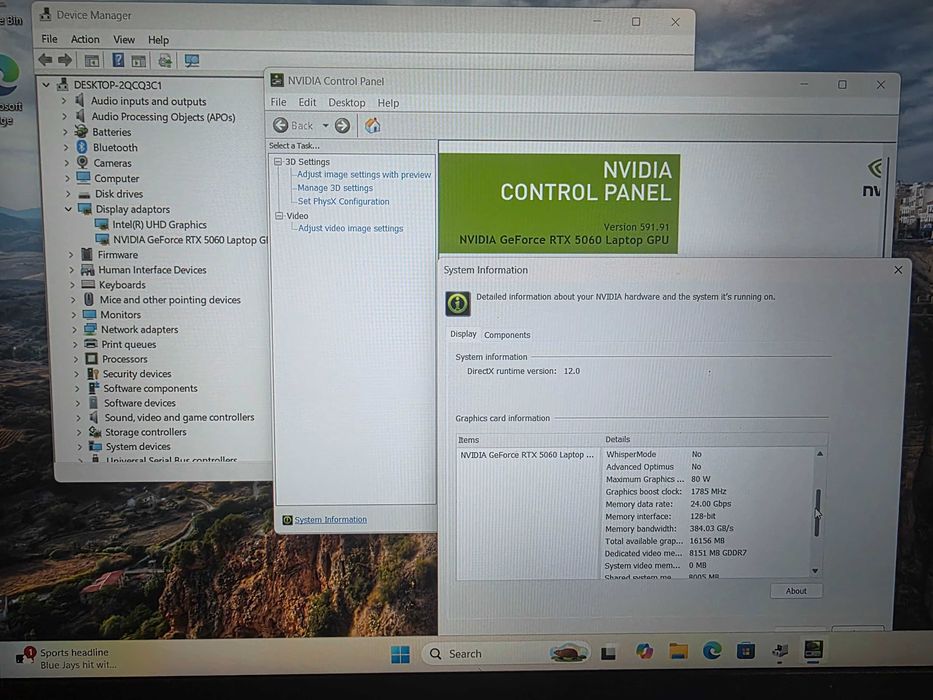The width and height of the screenshot is (933, 700).
Task: Click the Details column header
Action: (x=714, y=439)
